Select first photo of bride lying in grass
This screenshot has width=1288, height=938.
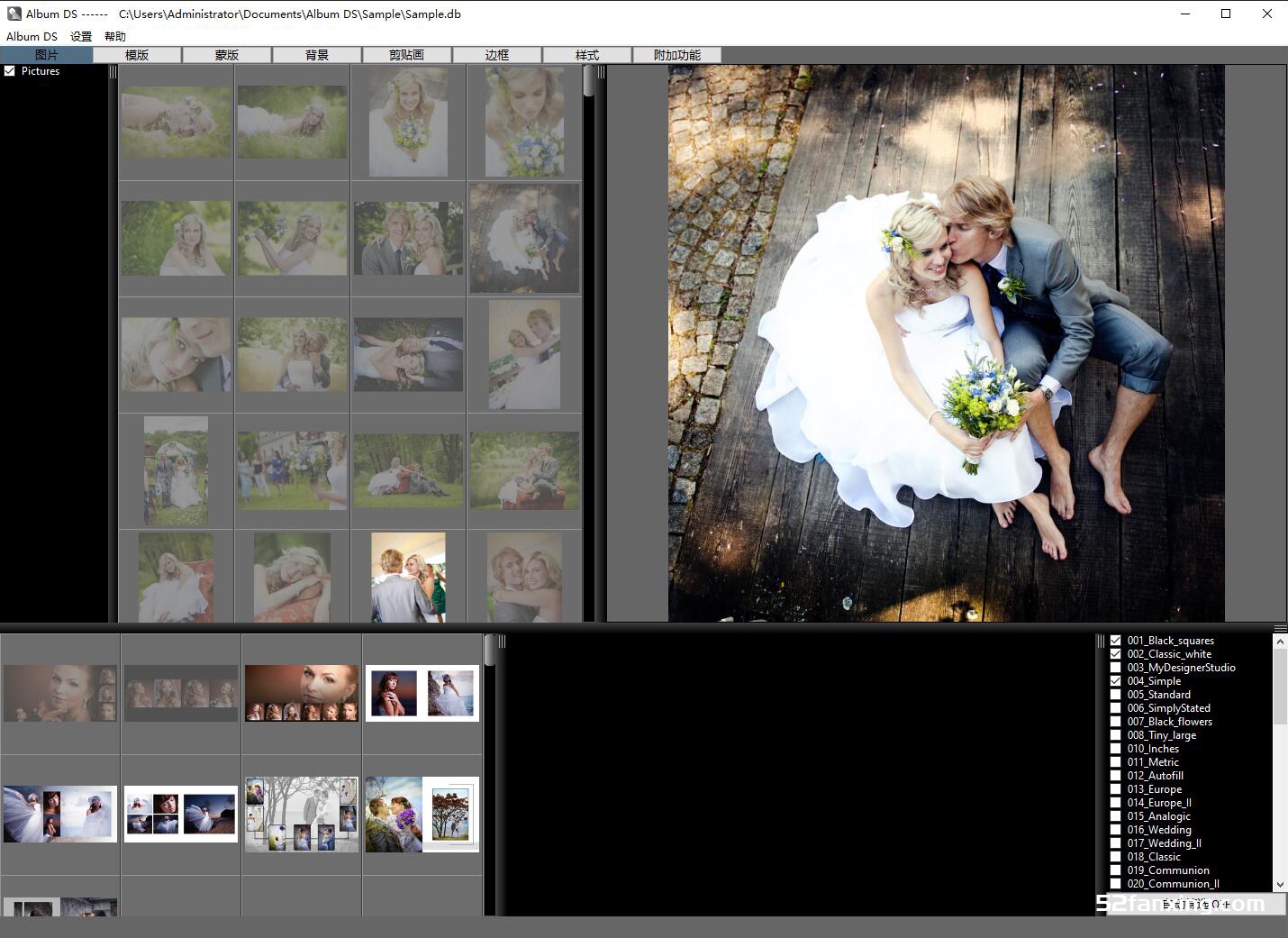point(176,123)
